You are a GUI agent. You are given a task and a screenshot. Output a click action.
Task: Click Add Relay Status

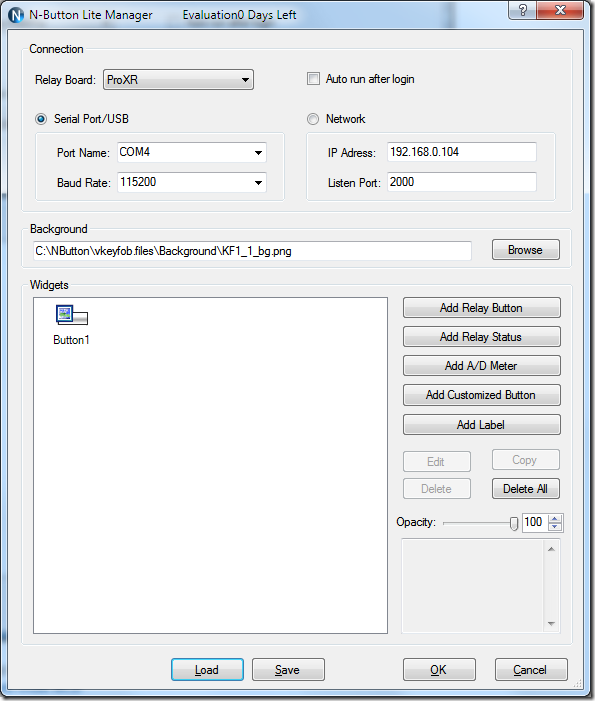click(481, 337)
